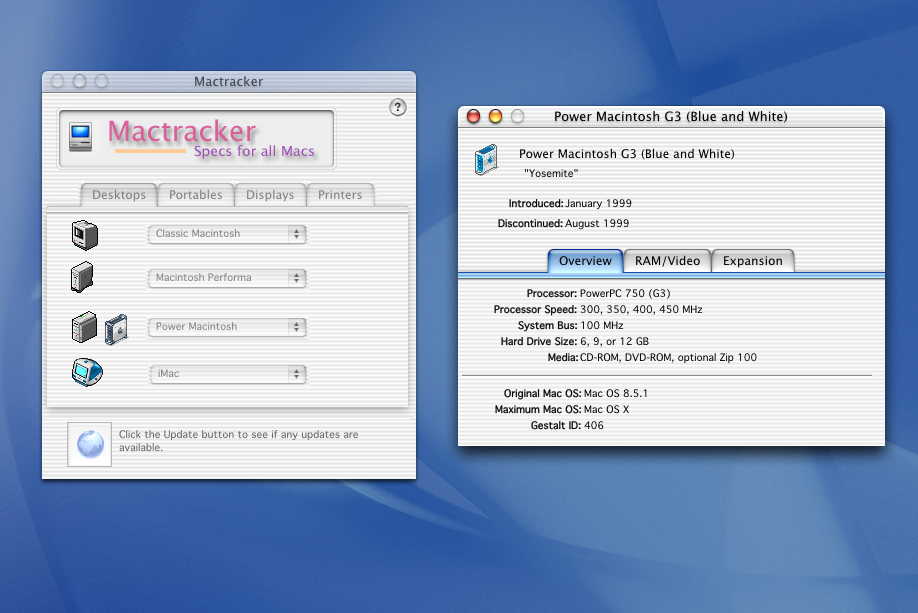
Task: Switch to the Printers tab
Action: point(340,195)
